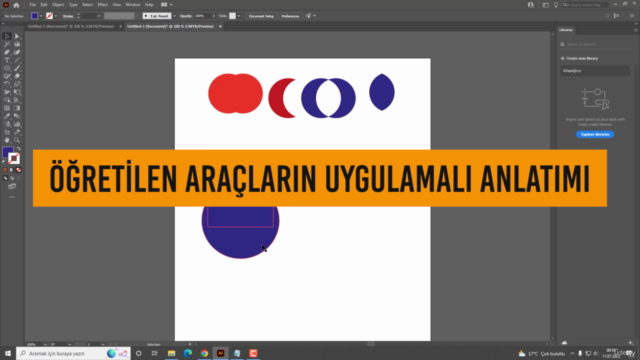Screen dimensions: 640x360
Task: Open the graphic Style dropdown
Action: point(239,16)
